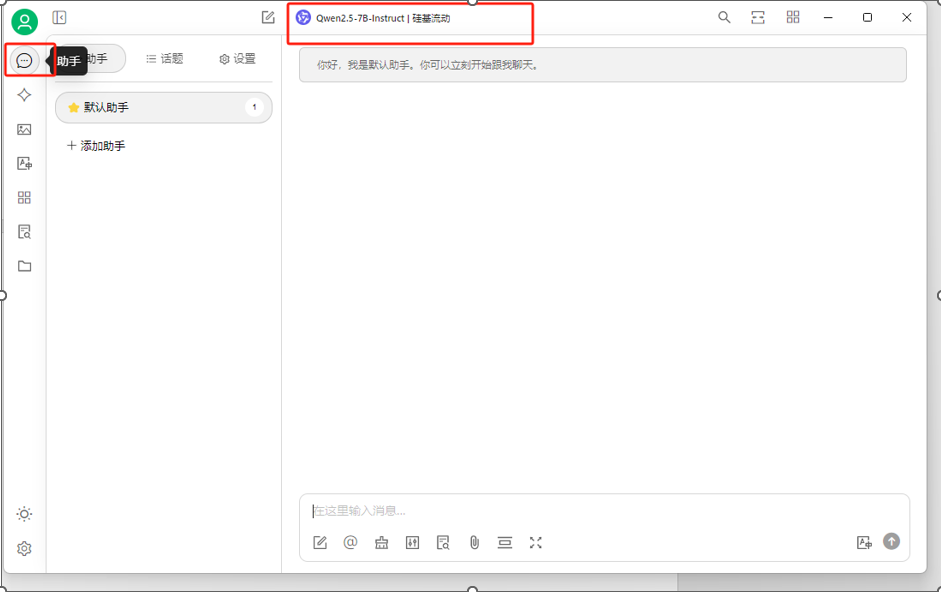
Task: Select the 默认助手 assistant entry
Action: click(164, 107)
